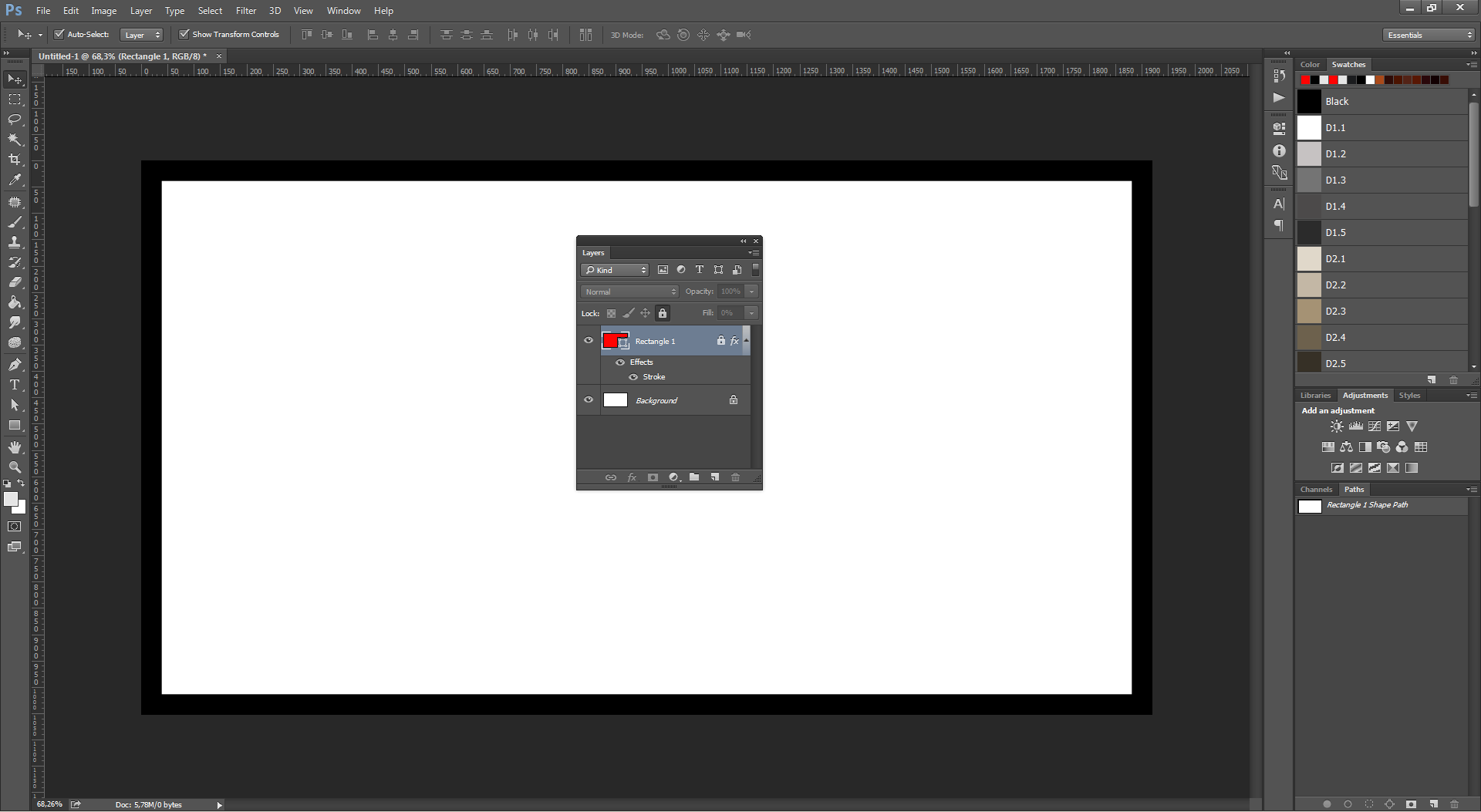
Task: Switch to the Libraries tab
Action: click(x=1315, y=396)
